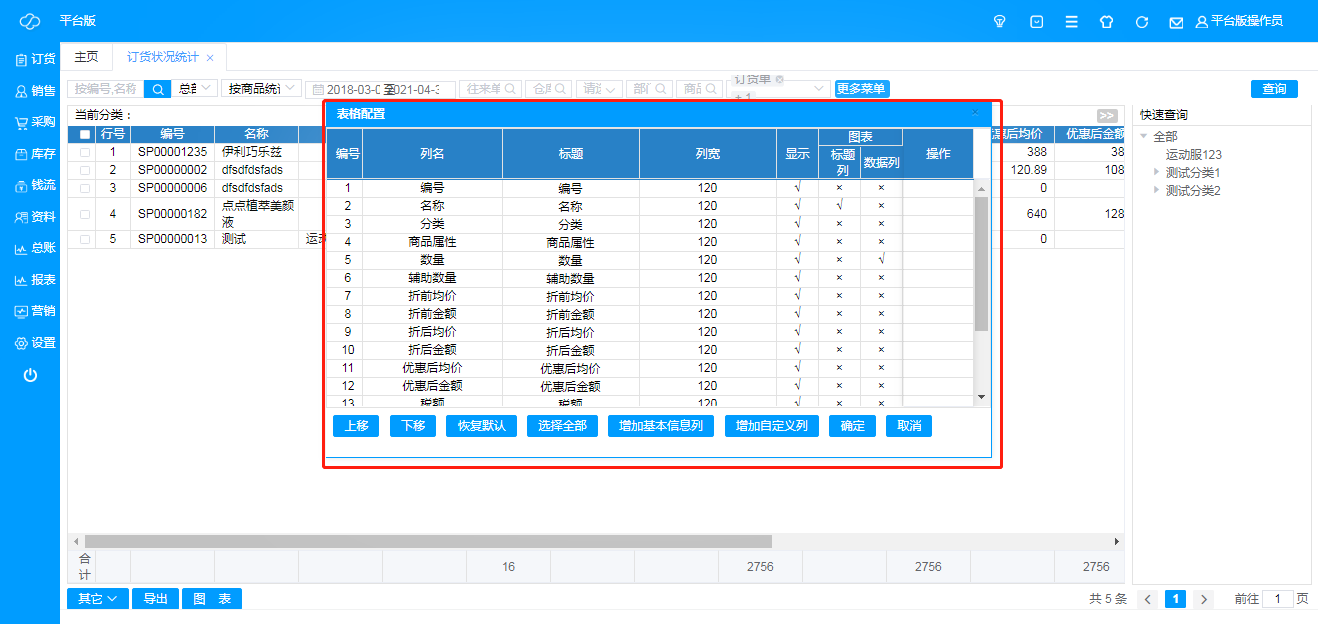This screenshot has height=624, width=1318.
Task: Select 运动服123 in quick query tree
Action: (1193, 154)
